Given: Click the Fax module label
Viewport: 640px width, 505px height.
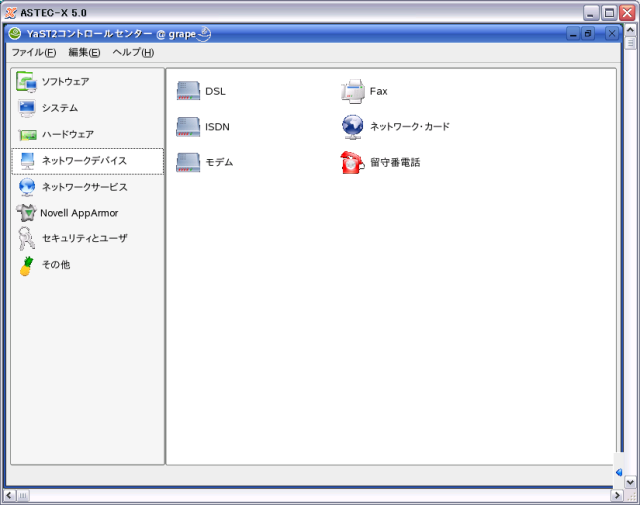Looking at the screenshot, I should click(x=378, y=91).
